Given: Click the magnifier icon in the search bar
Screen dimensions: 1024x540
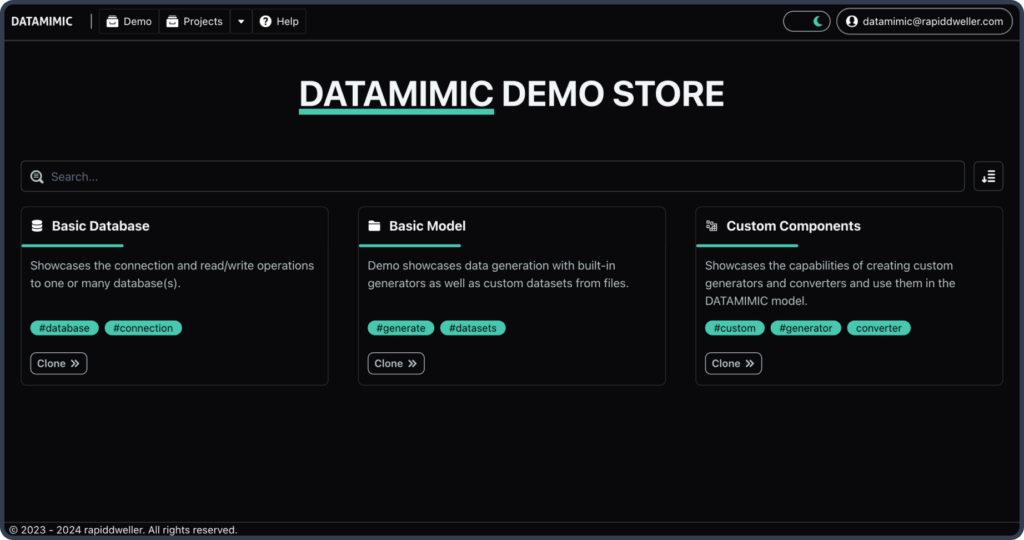Looking at the screenshot, I should 37,177.
